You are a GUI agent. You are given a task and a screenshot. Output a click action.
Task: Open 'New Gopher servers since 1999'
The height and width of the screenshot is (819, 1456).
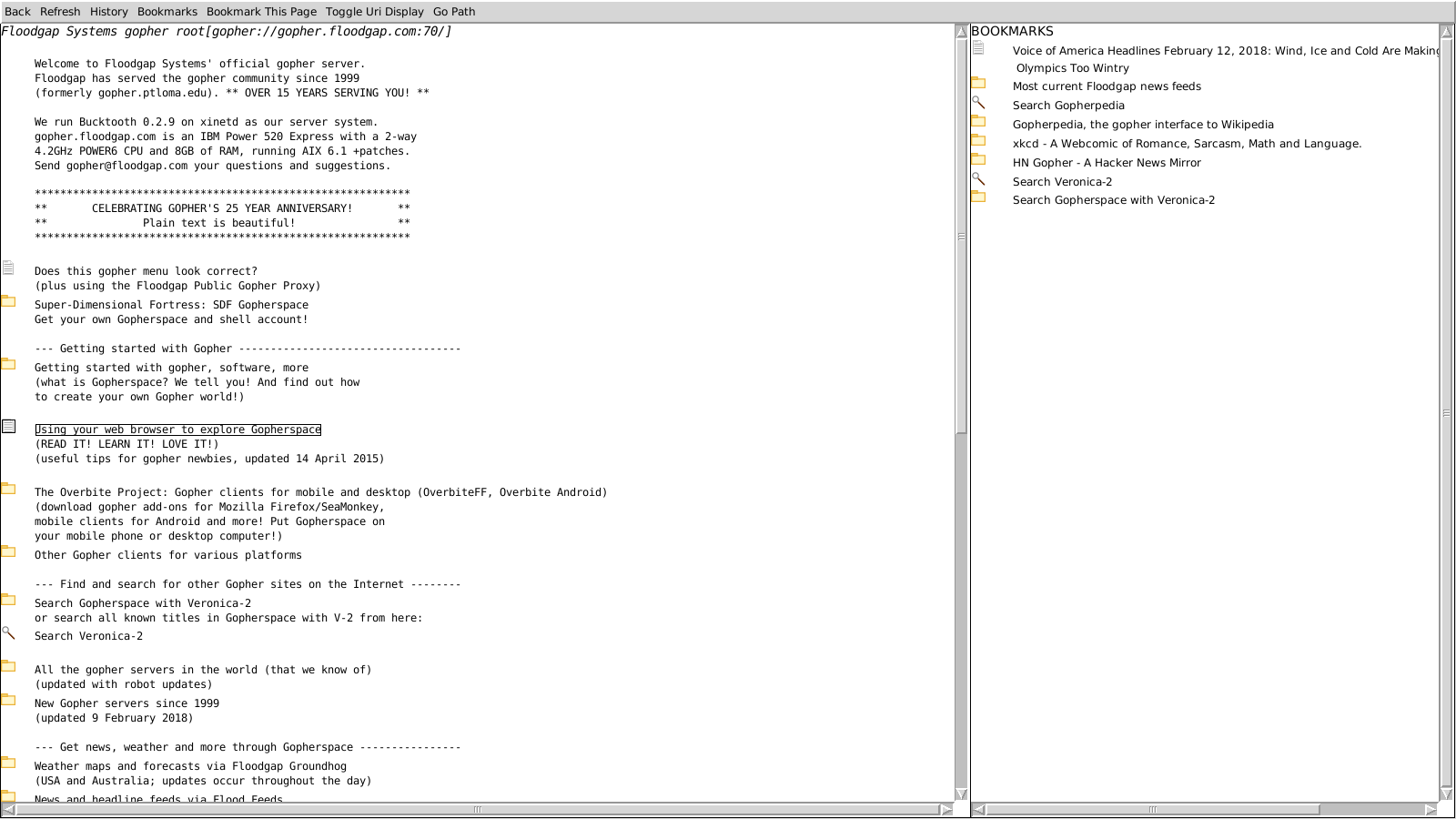pyautogui.click(x=126, y=703)
